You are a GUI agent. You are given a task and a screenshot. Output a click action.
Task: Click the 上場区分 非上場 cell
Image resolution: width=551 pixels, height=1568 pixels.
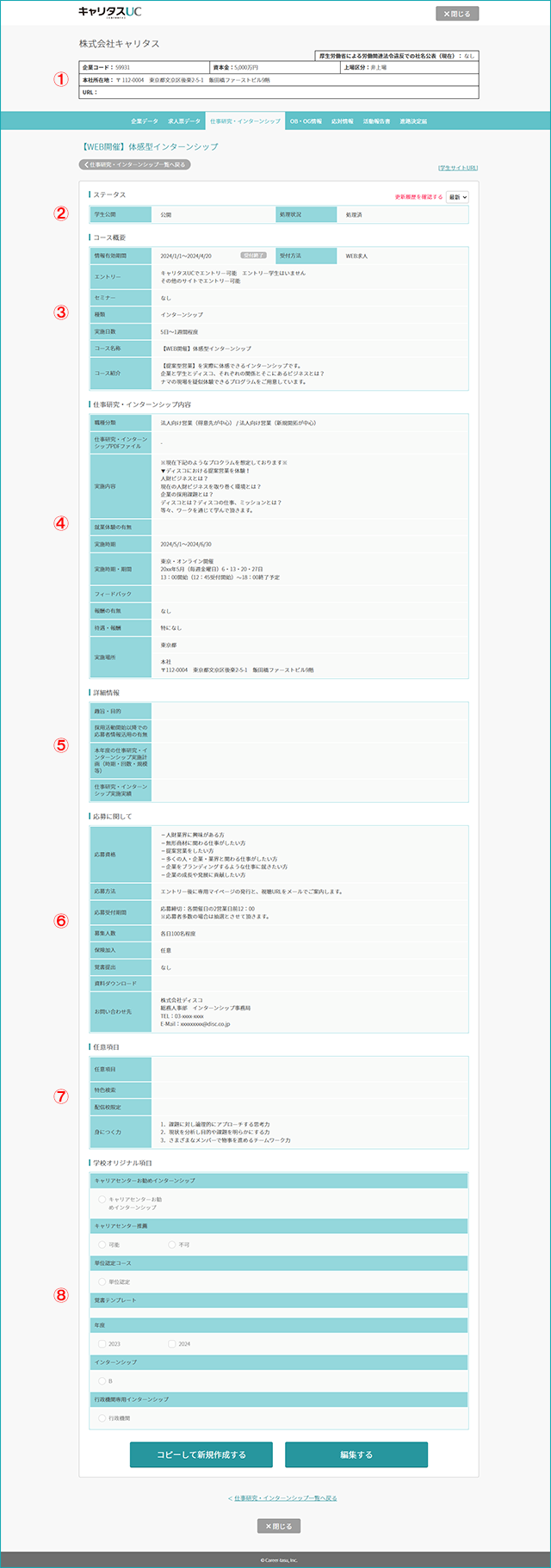[410, 67]
